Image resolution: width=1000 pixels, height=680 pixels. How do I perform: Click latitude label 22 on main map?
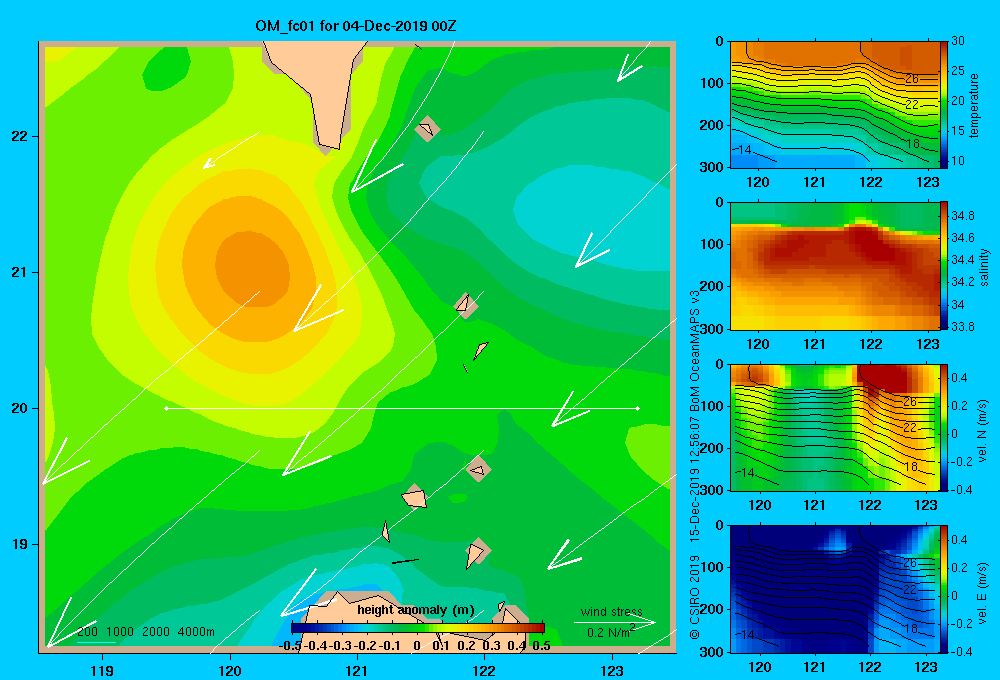click(x=20, y=137)
